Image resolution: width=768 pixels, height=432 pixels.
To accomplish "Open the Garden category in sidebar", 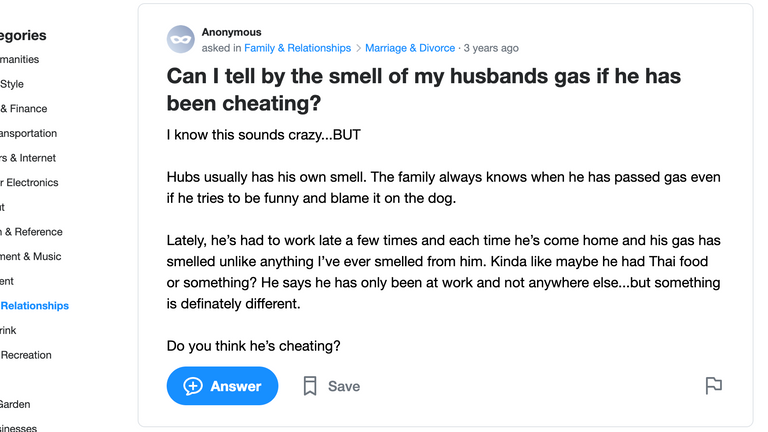I will [x=15, y=404].
